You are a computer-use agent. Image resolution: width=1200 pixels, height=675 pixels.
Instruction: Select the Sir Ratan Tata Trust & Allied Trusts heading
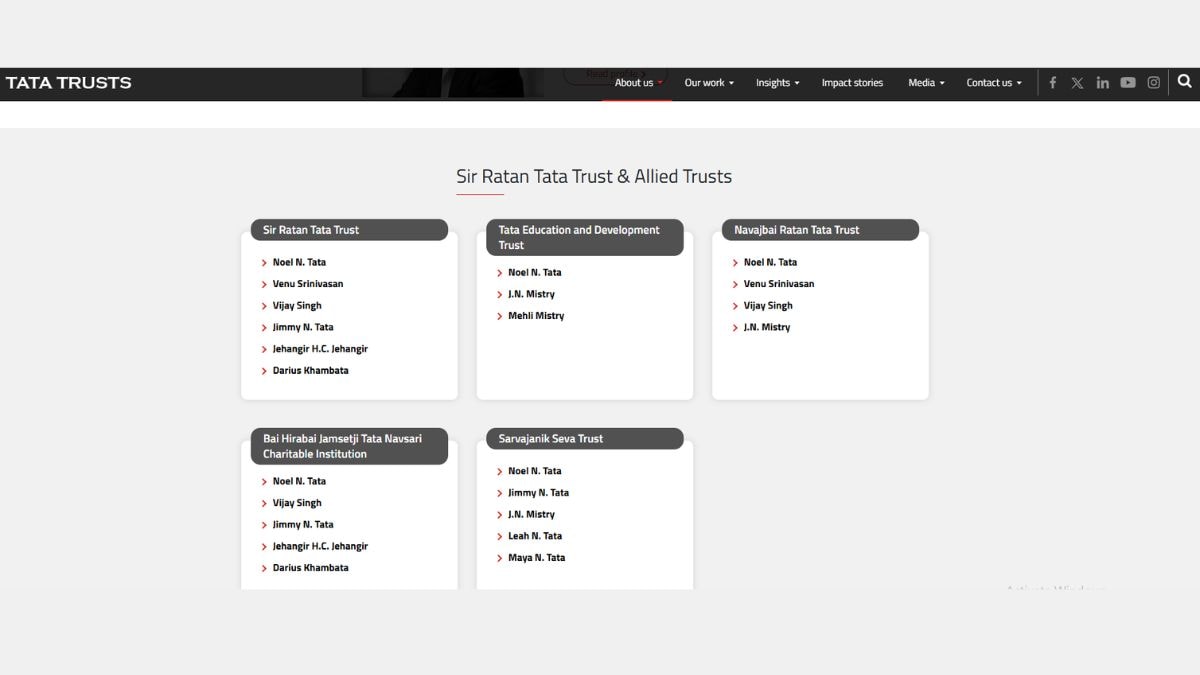pyautogui.click(x=594, y=177)
